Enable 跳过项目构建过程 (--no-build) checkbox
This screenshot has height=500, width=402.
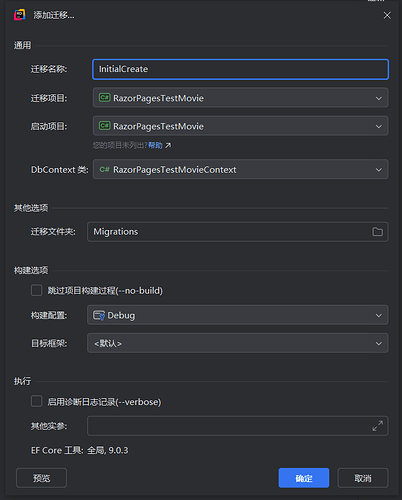pos(37,290)
